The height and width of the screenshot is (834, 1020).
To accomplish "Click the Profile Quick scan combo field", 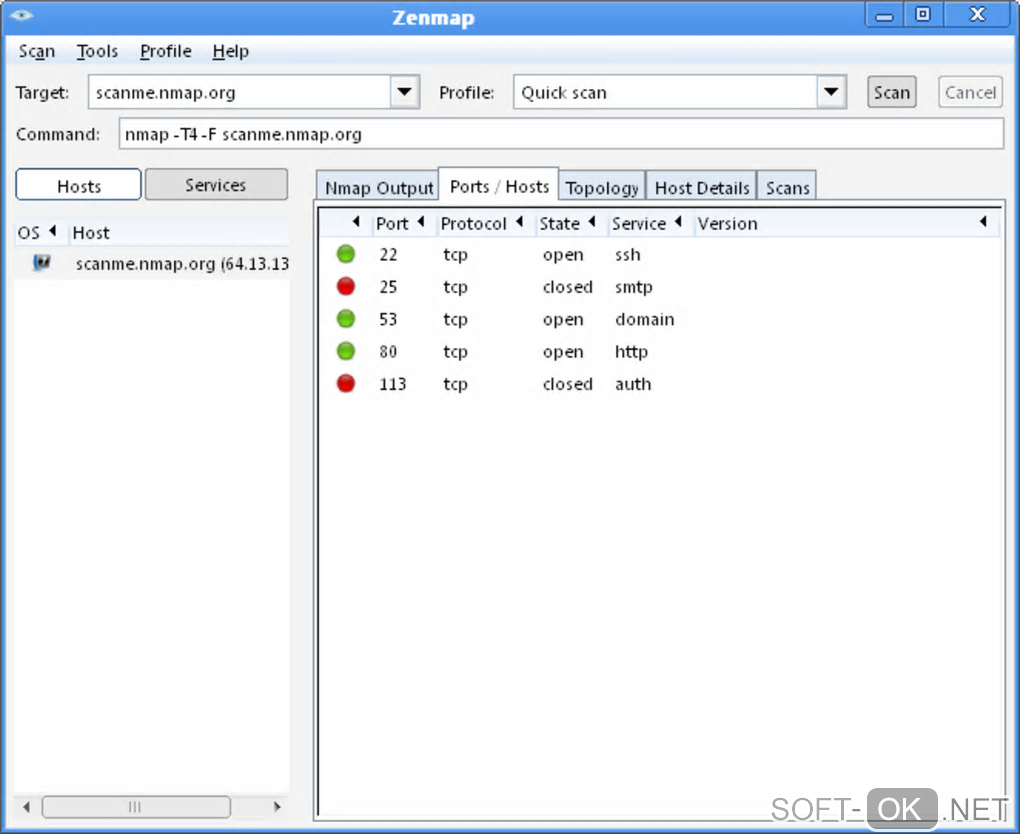I will pyautogui.click(x=665, y=92).
